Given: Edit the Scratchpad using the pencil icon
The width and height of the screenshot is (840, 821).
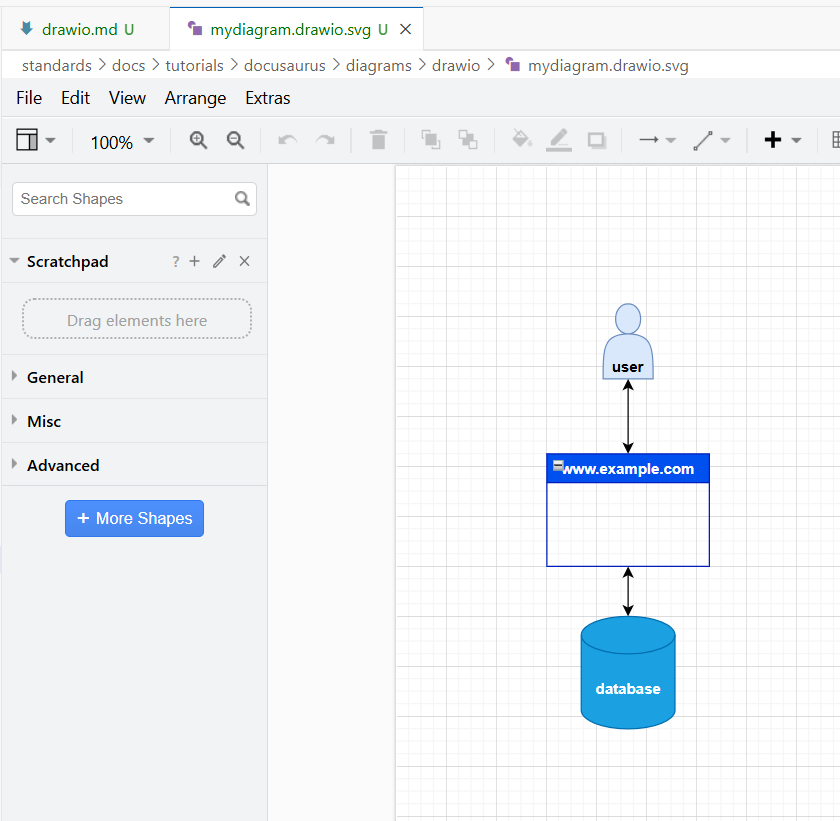Looking at the screenshot, I should 220,261.
